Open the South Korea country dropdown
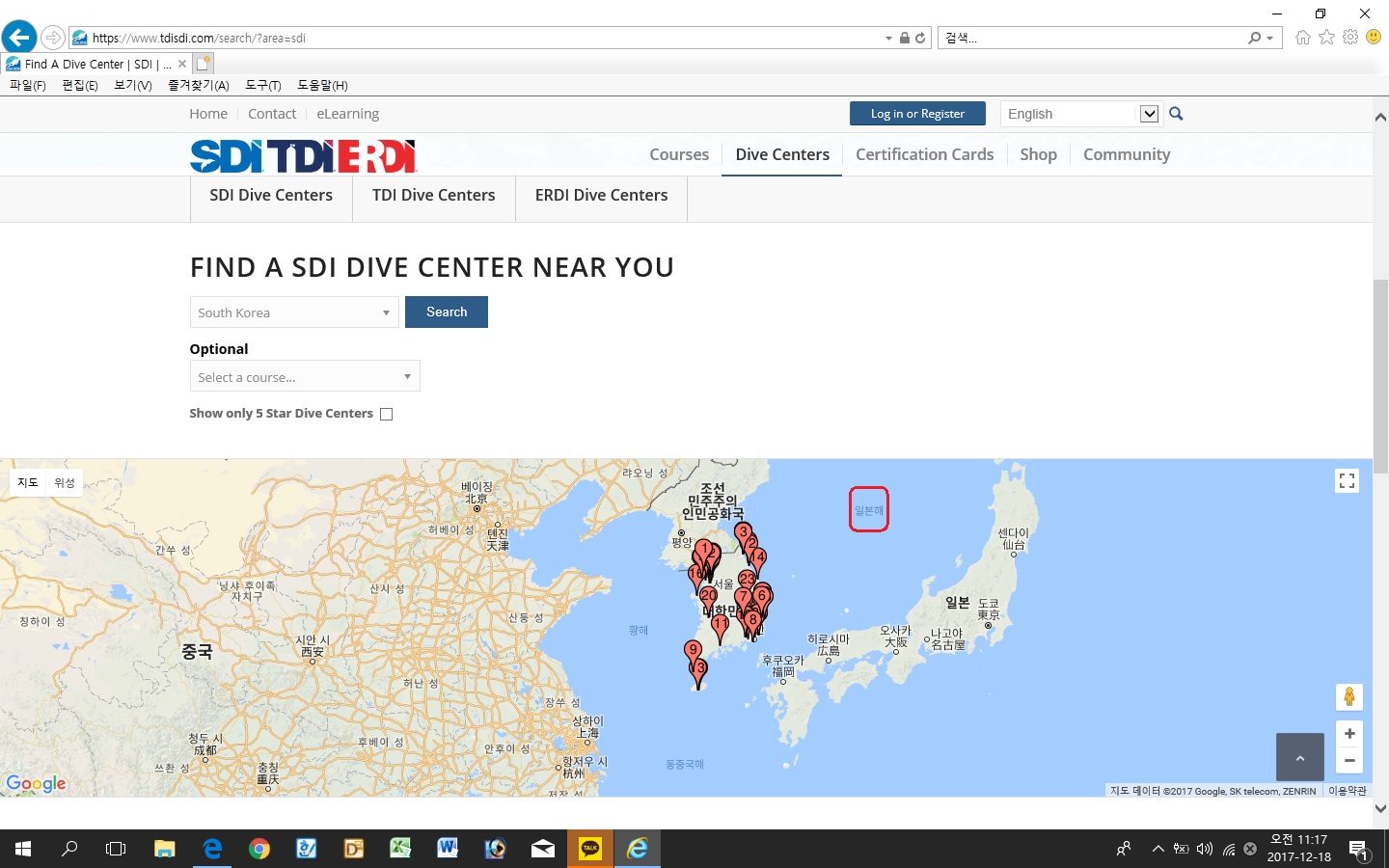Image resolution: width=1389 pixels, height=868 pixels. [294, 312]
